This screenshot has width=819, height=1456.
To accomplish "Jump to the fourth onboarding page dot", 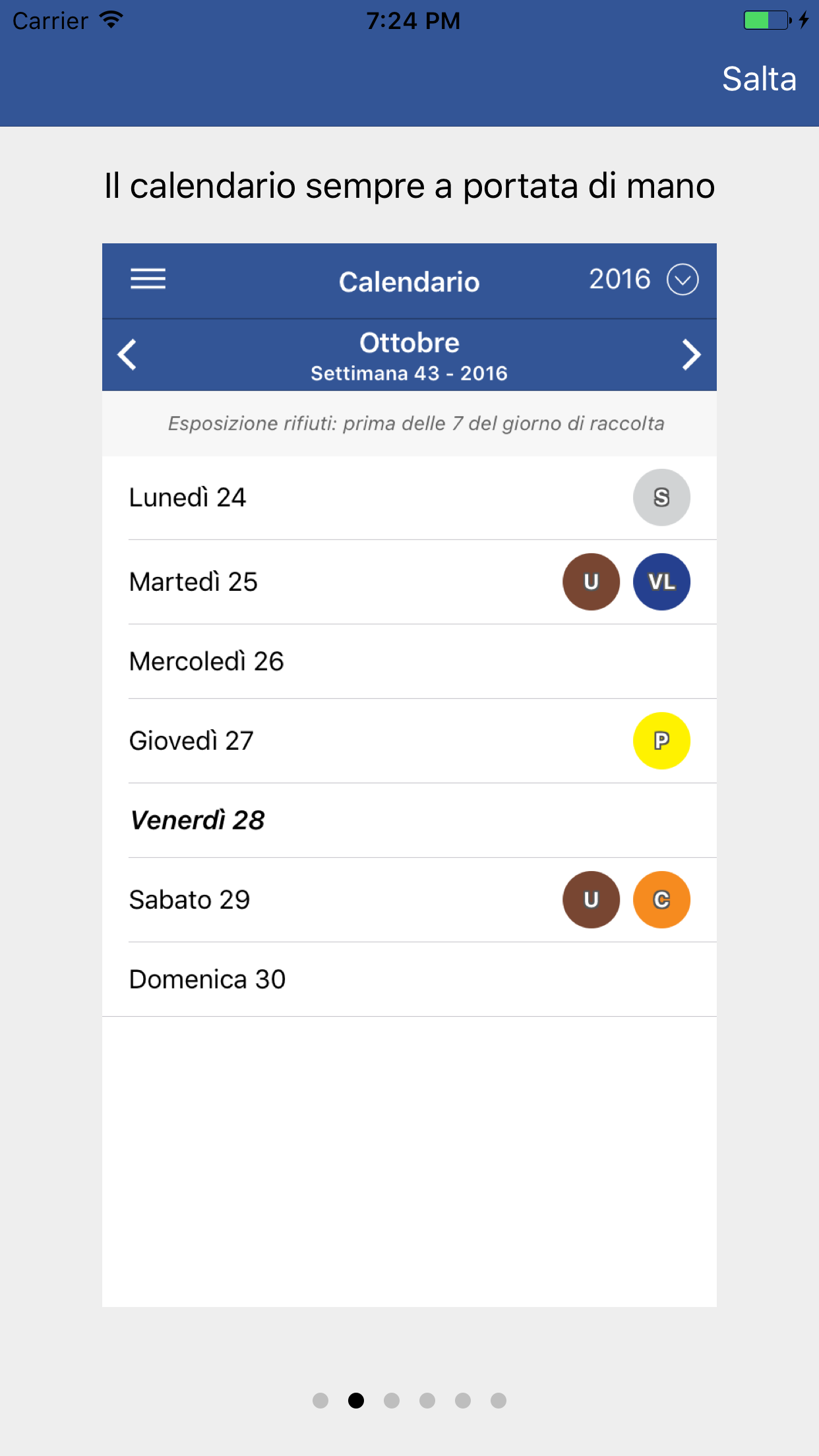I will click(x=427, y=1400).
